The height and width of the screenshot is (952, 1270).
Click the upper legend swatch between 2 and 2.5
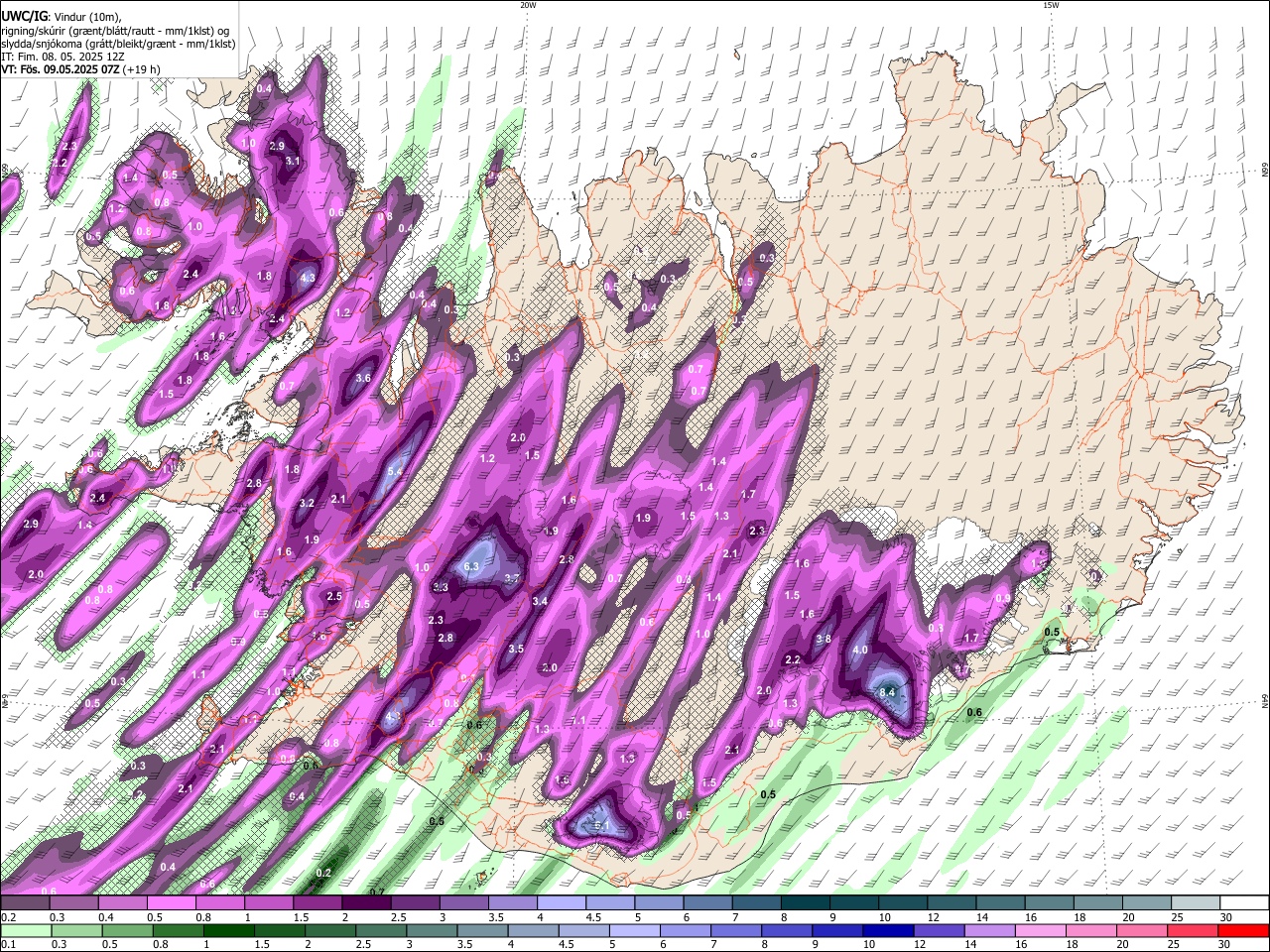[366, 903]
